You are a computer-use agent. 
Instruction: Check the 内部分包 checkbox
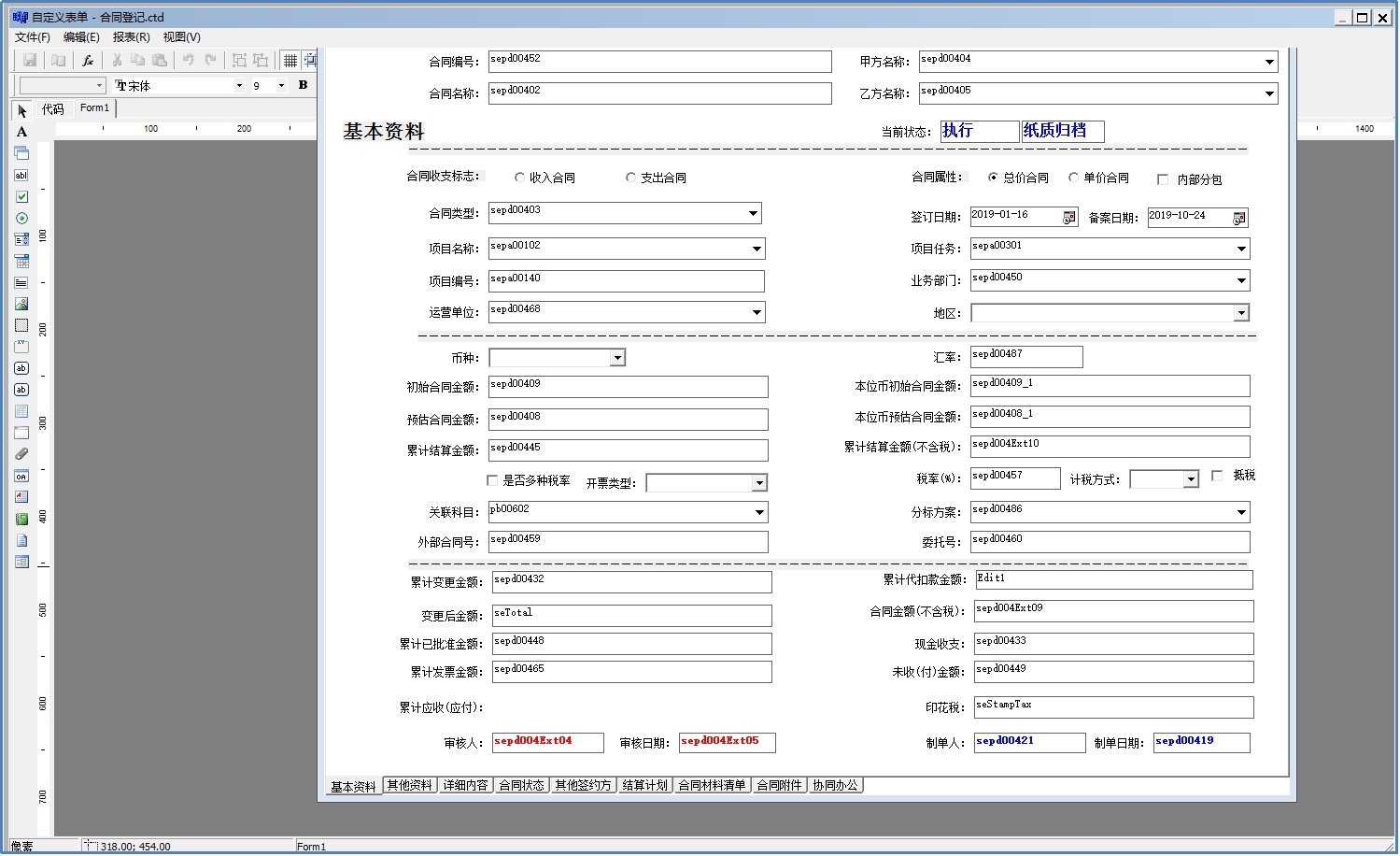coord(1163,179)
